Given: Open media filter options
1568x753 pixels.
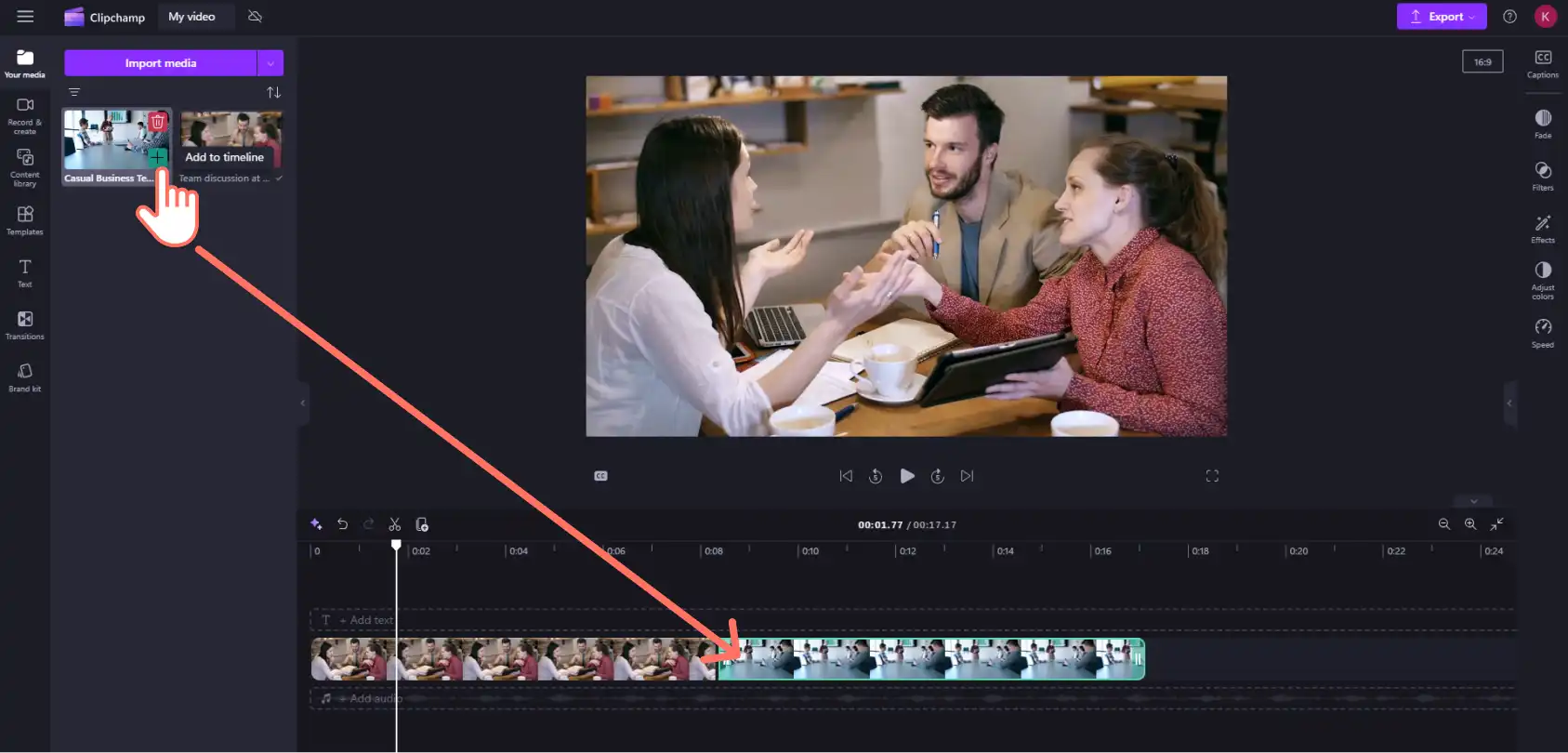Looking at the screenshot, I should (x=74, y=92).
